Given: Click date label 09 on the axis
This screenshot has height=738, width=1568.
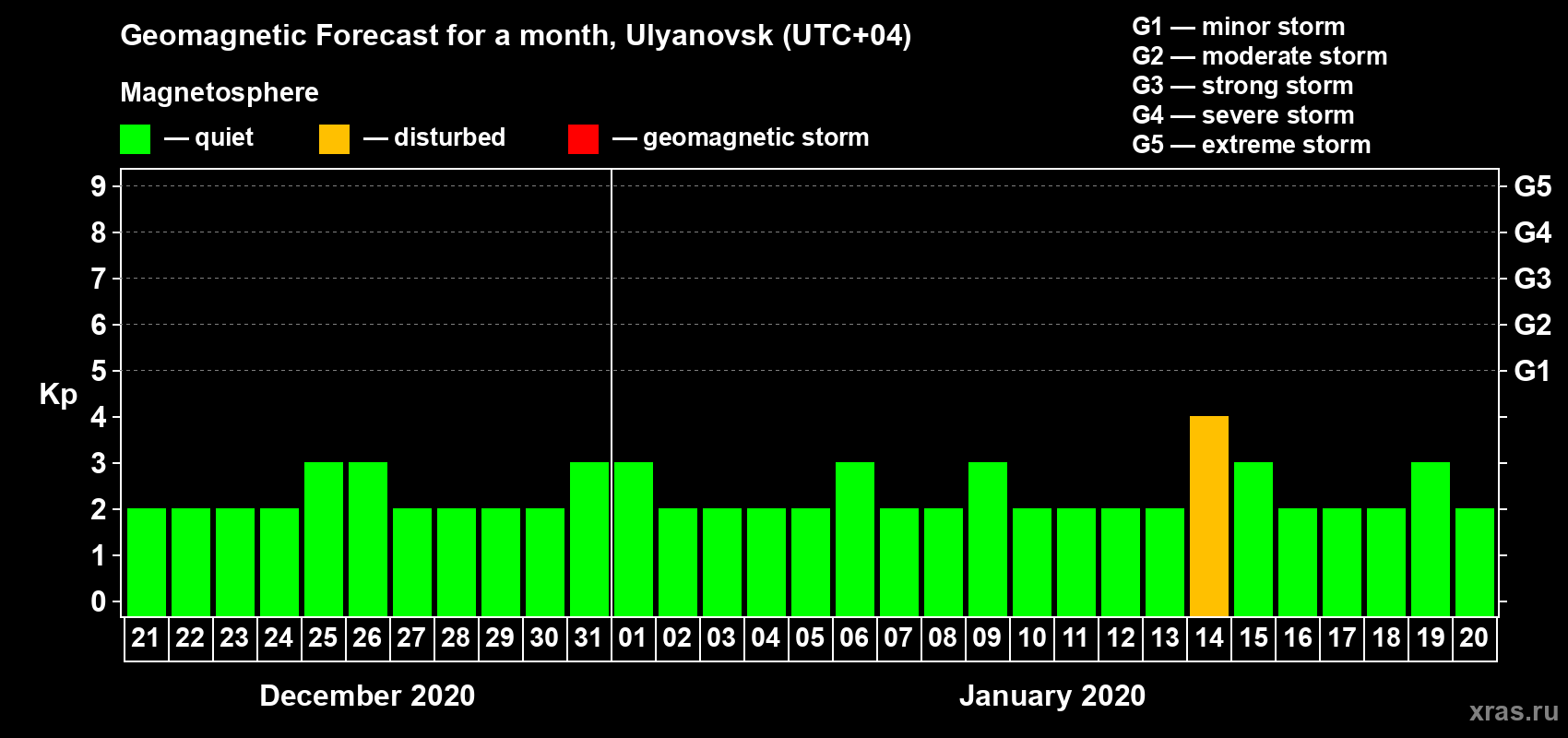Looking at the screenshot, I should click(987, 637).
